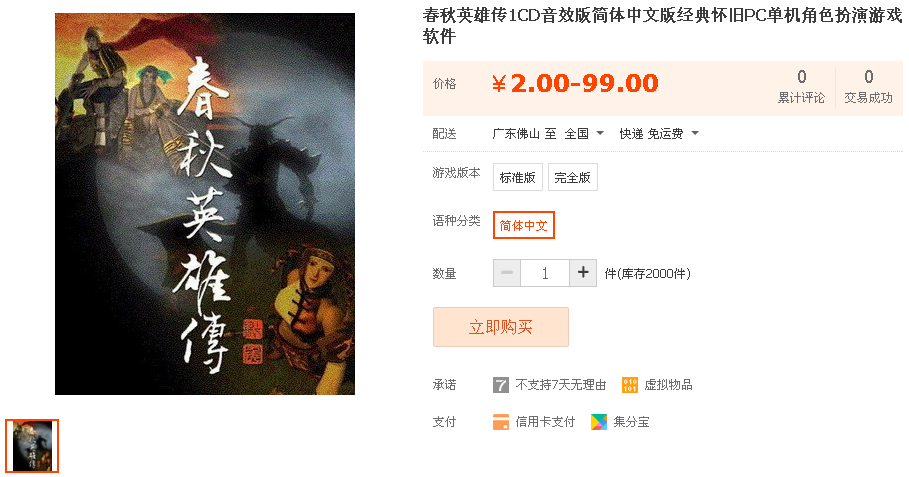Image resolution: width=909 pixels, height=477 pixels.
Task: Click the 7-day no-return policy icon
Action: tap(501, 385)
